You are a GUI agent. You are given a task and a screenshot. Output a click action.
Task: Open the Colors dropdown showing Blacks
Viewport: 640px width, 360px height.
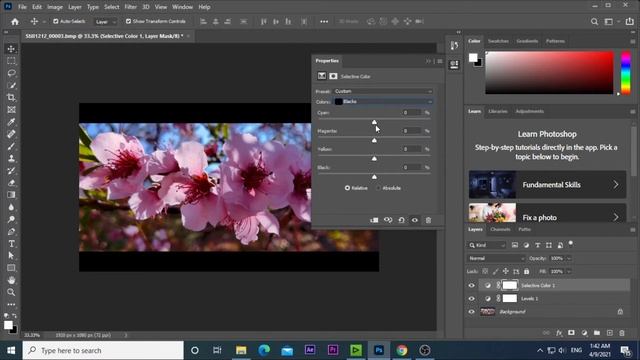(383, 102)
